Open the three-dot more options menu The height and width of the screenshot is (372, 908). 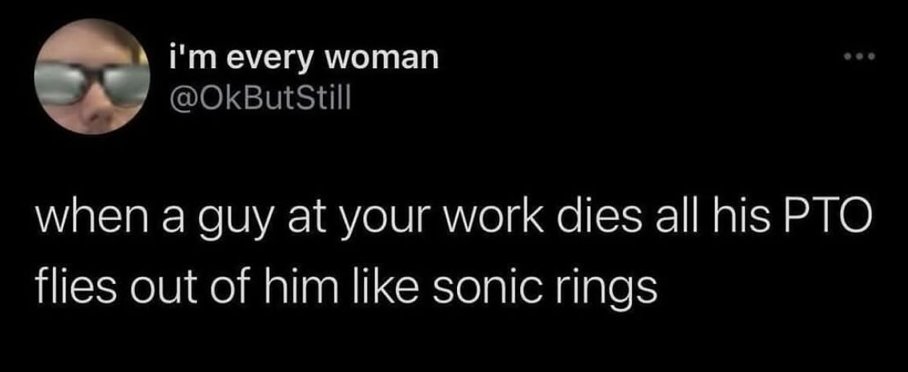pyautogui.click(x=861, y=57)
